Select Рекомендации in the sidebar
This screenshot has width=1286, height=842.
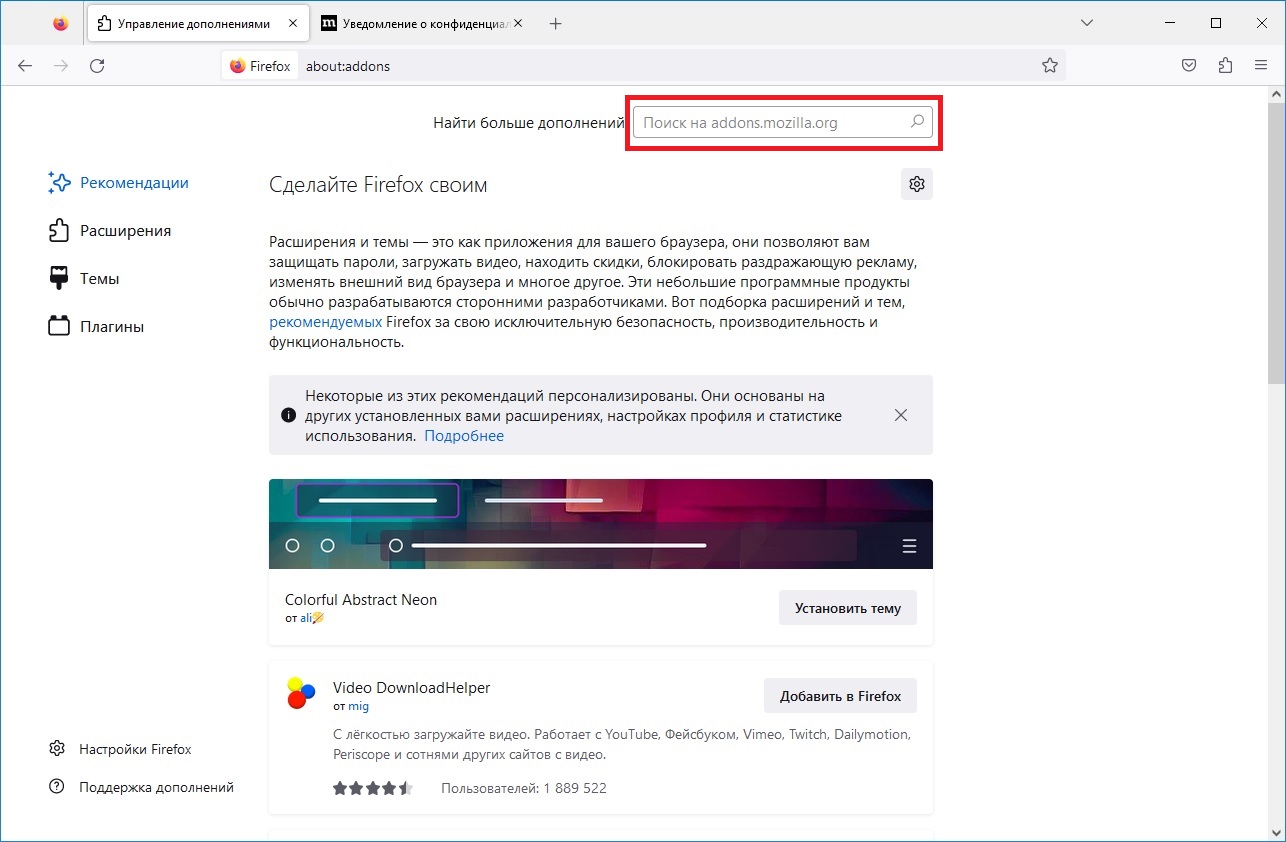pyautogui.click(x=119, y=183)
